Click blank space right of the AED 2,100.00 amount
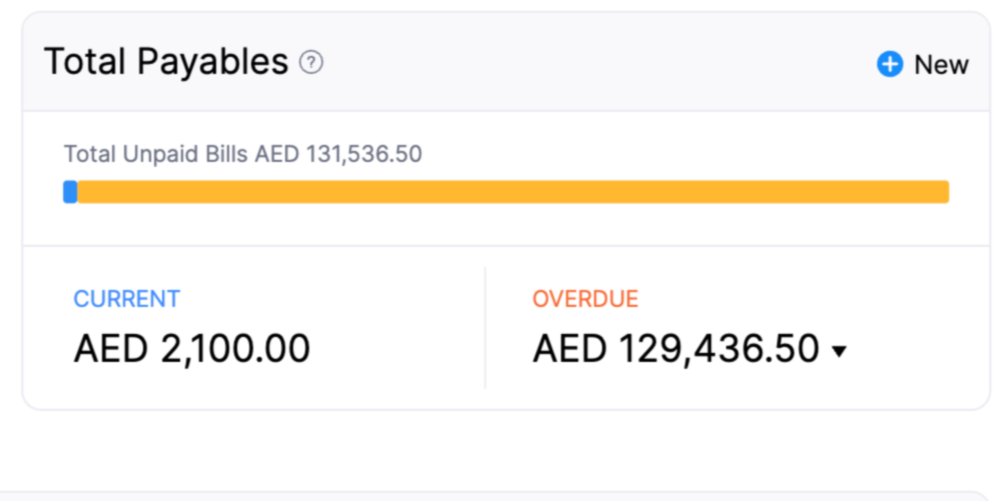Screen dimensions: 1003x501 [400, 349]
